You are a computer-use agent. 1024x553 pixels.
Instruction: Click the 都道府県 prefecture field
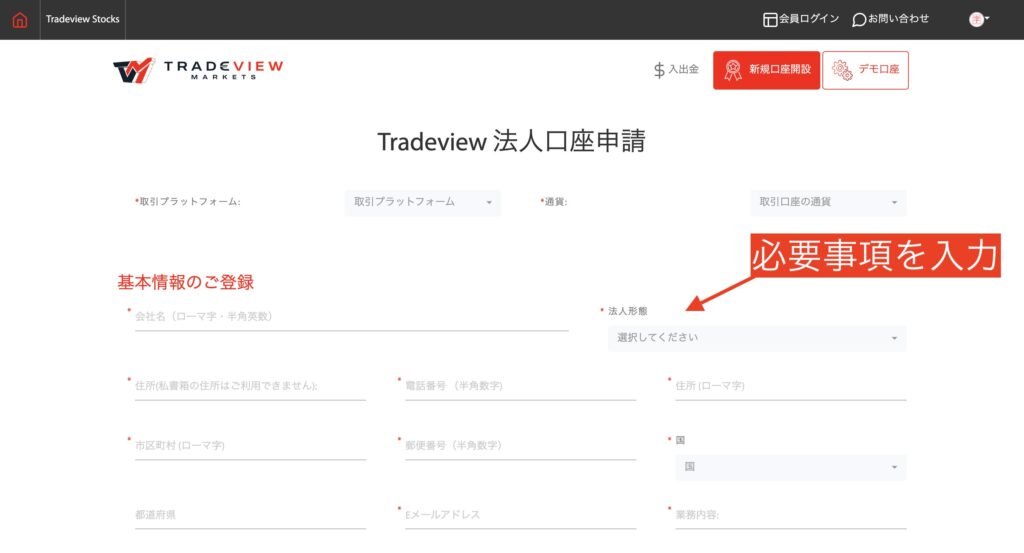pyautogui.click(x=250, y=516)
